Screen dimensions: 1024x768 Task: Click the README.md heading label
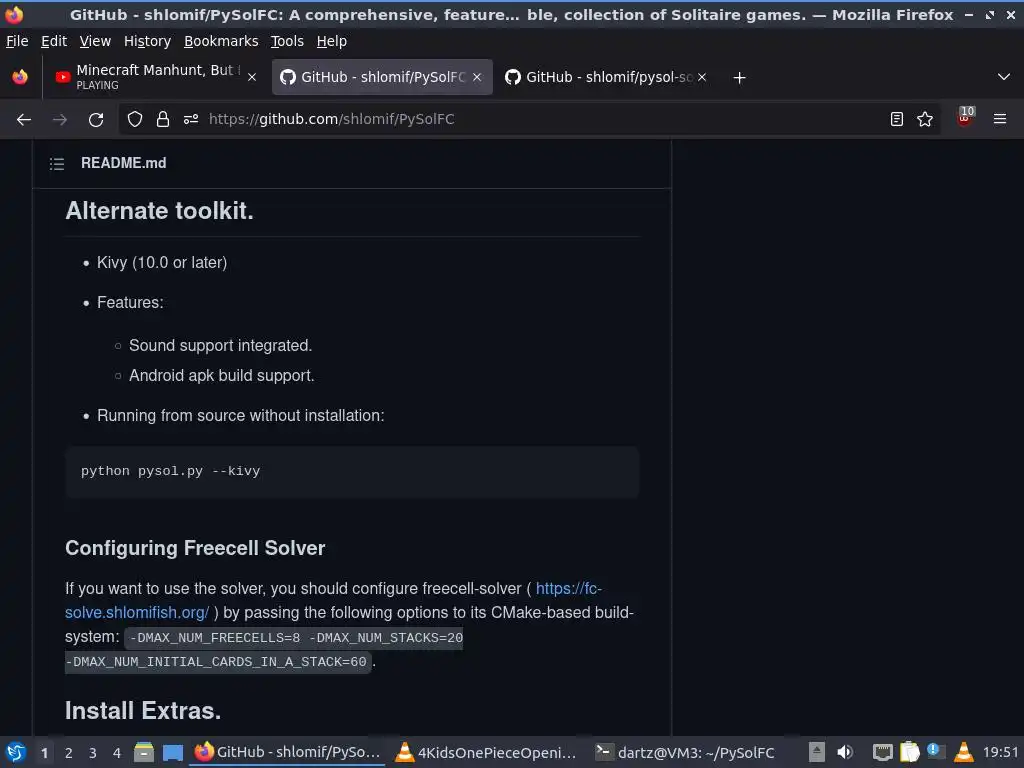point(123,163)
